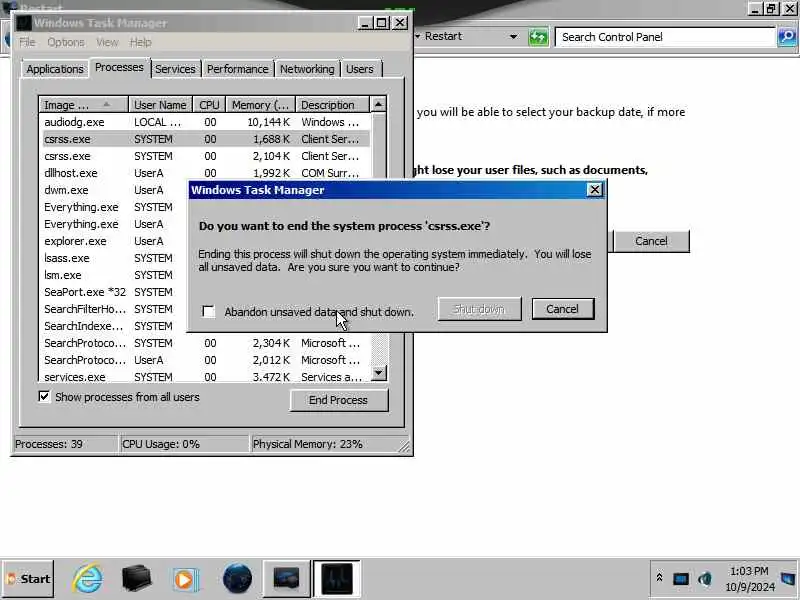Screen dimensions: 800x600
Task: Open the Help menu in Task Manager
Action: tap(140, 42)
